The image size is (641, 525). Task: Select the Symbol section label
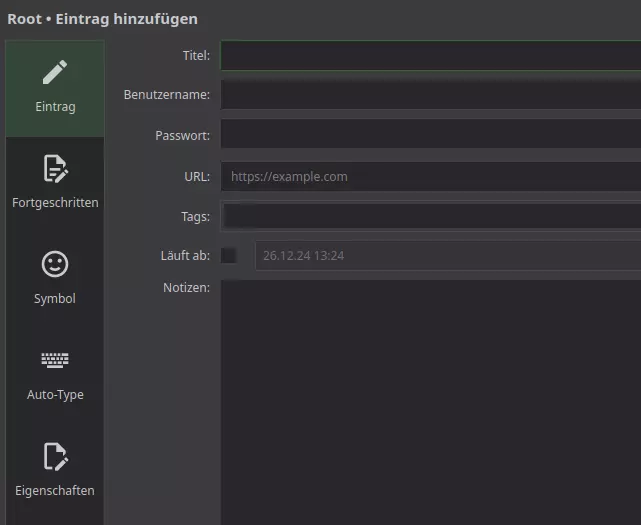point(55,298)
